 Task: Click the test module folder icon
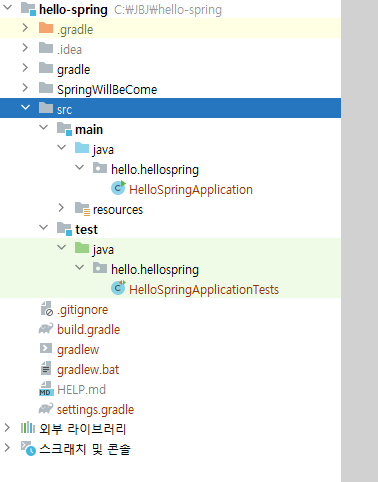(x=64, y=229)
